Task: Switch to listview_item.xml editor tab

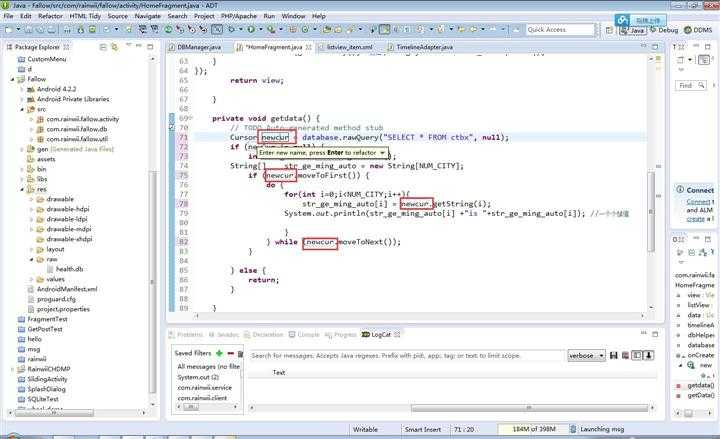Action: tap(345, 47)
